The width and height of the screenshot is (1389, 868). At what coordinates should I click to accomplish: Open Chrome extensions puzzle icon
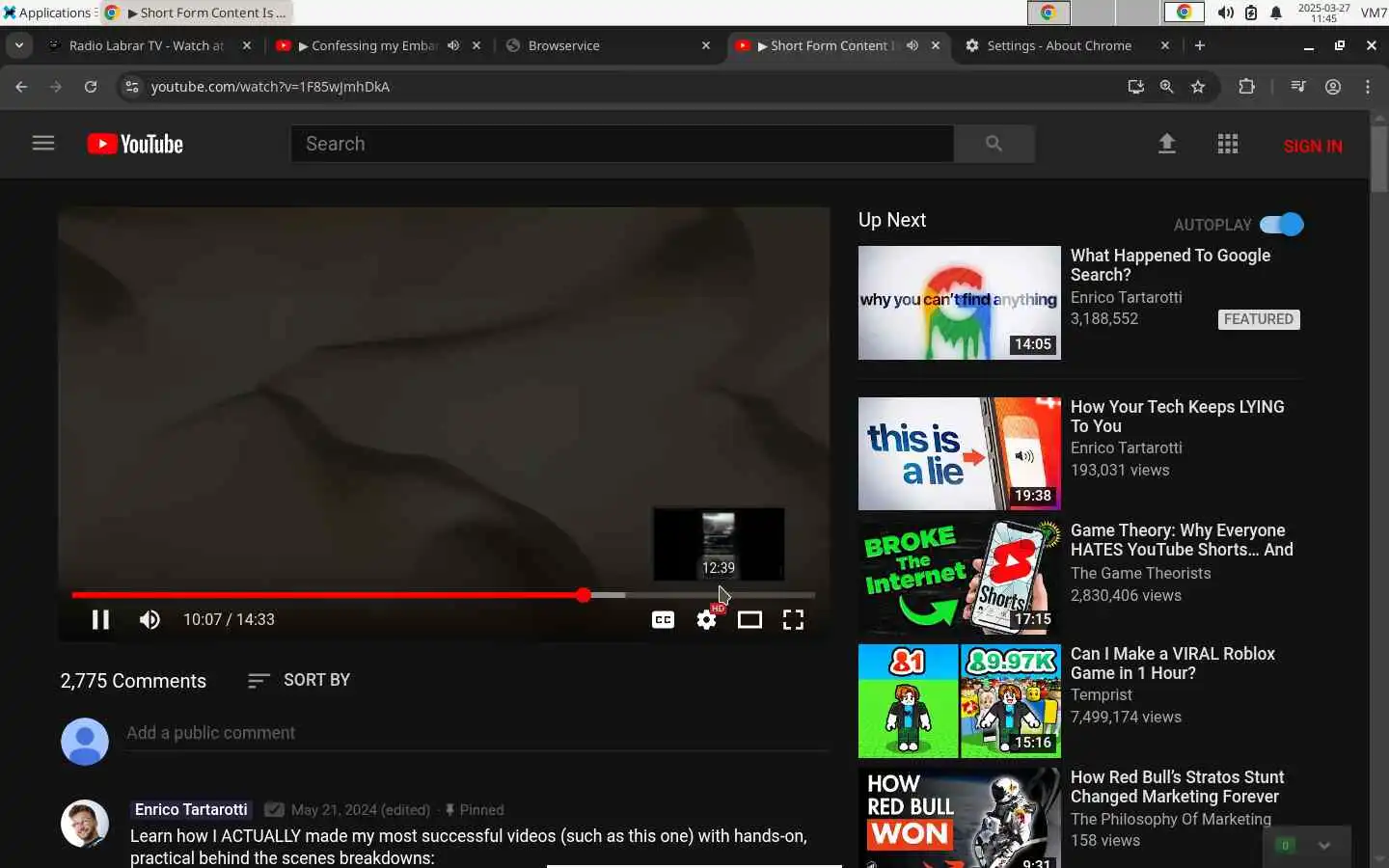pyautogui.click(x=1246, y=87)
